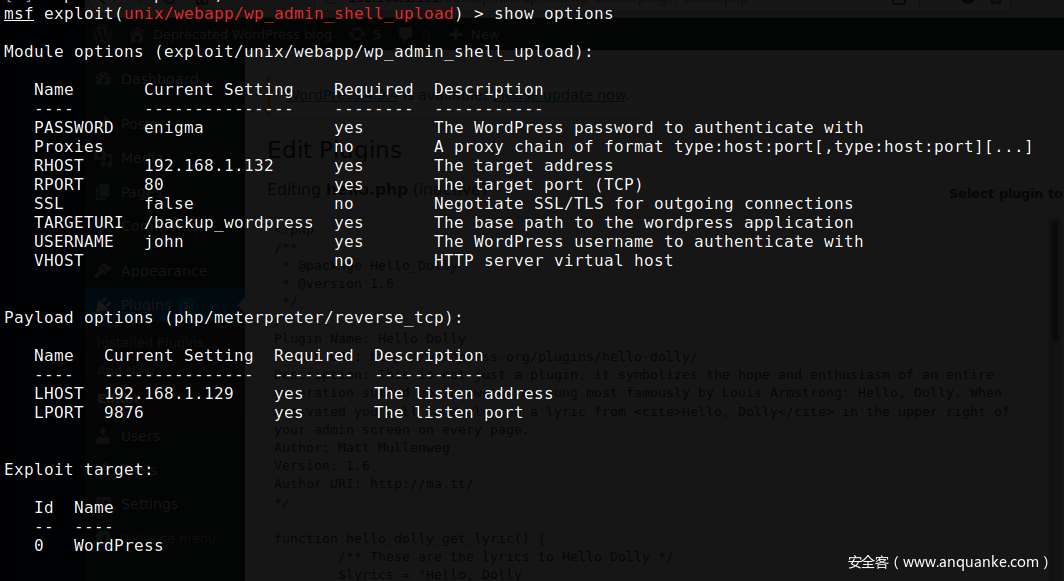Click RPORT option name
This screenshot has height=581, width=1064.
pyautogui.click(x=59, y=185)
